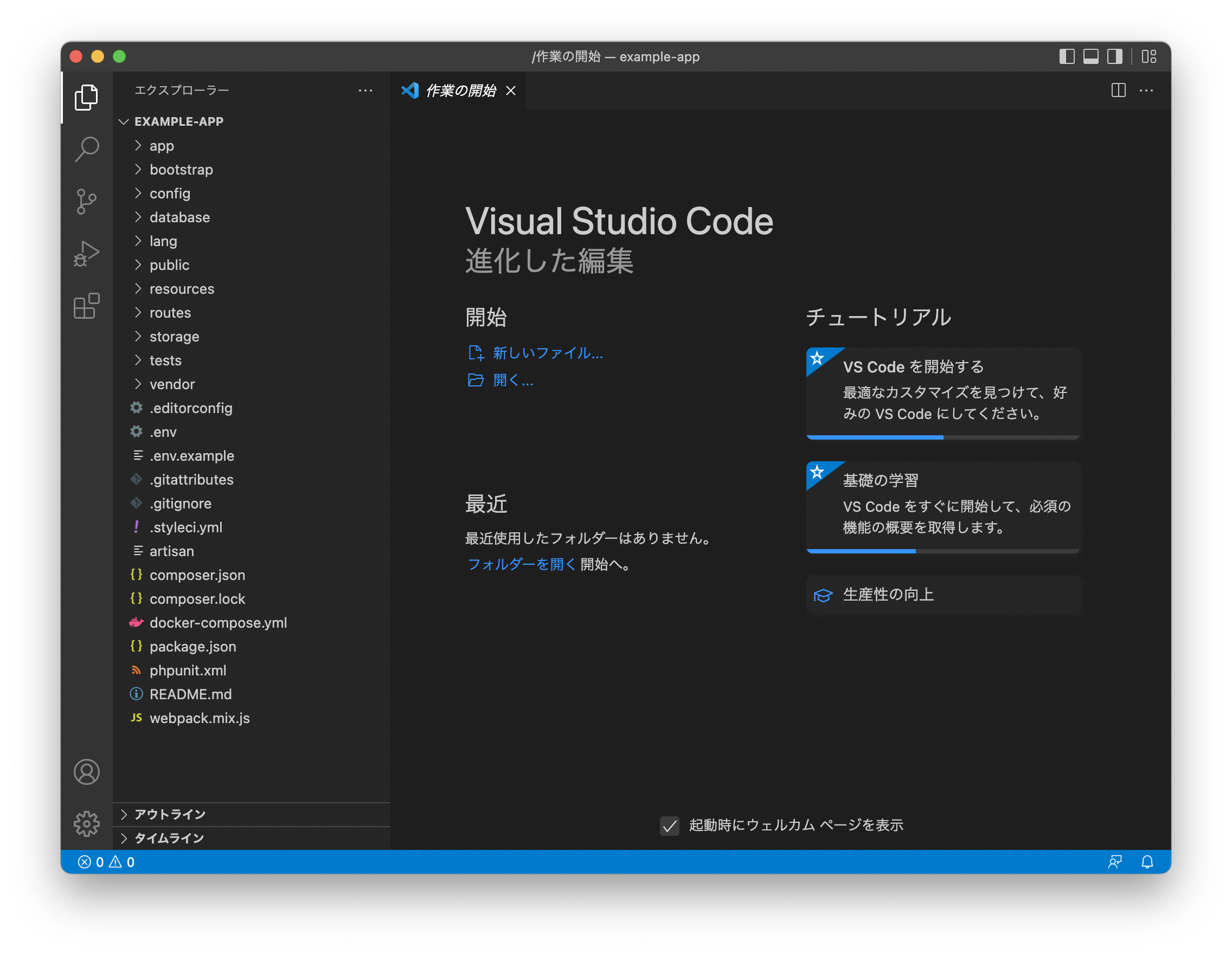Image resolution: width=1232 pixels, height=954 pixels.
Task: Customize layout from the title bar
Action: (1149, 56)
